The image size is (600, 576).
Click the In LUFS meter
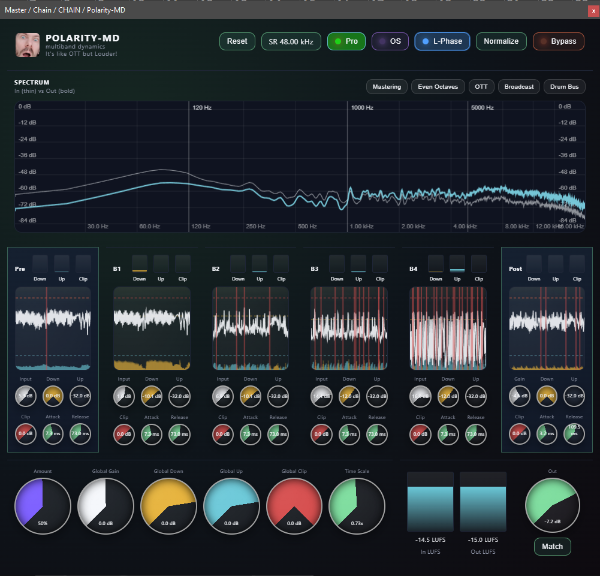[430, 506]
